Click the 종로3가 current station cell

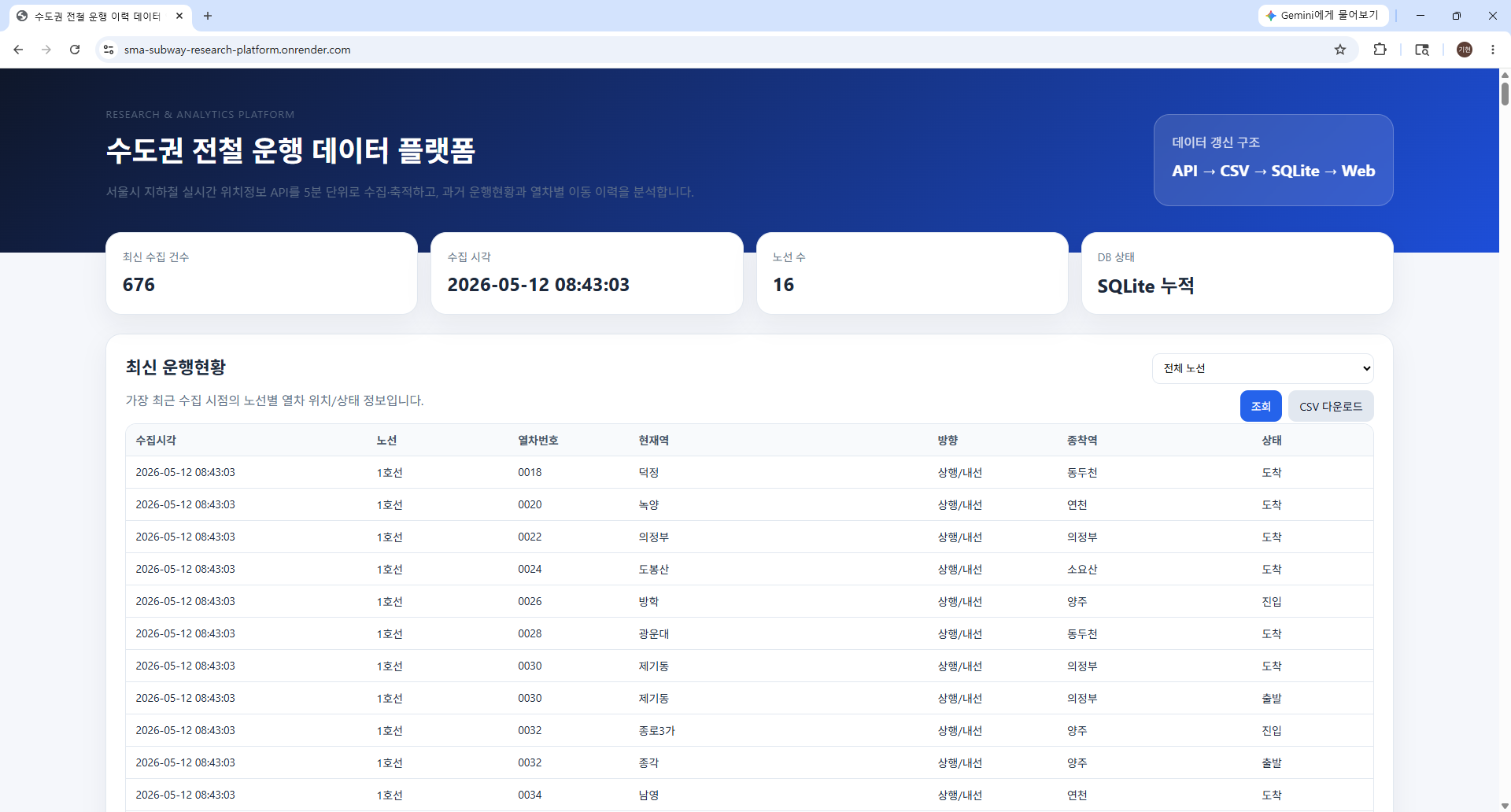(657, 731)
